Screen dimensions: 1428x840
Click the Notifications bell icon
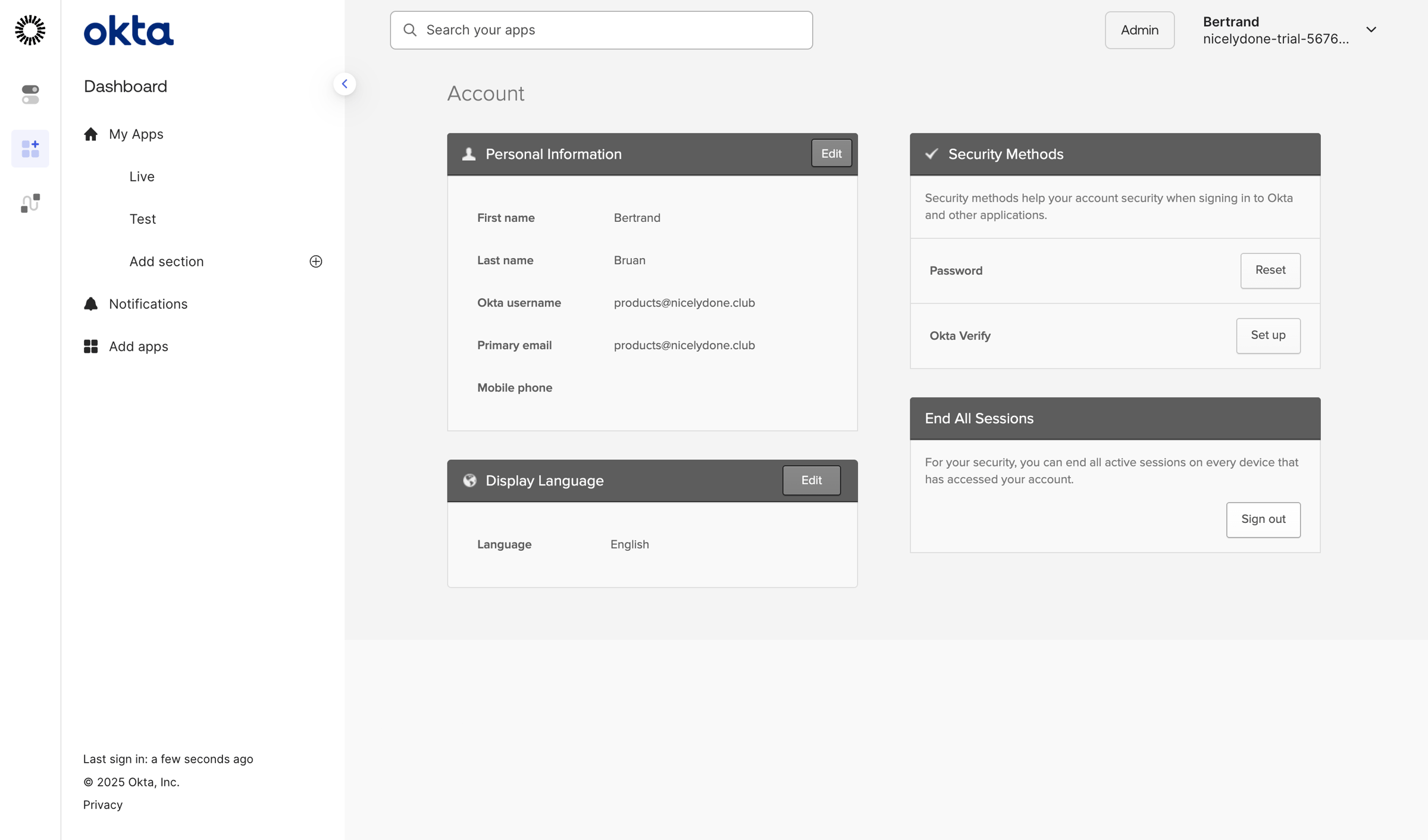pyautogui.click(x=90, y=304)
